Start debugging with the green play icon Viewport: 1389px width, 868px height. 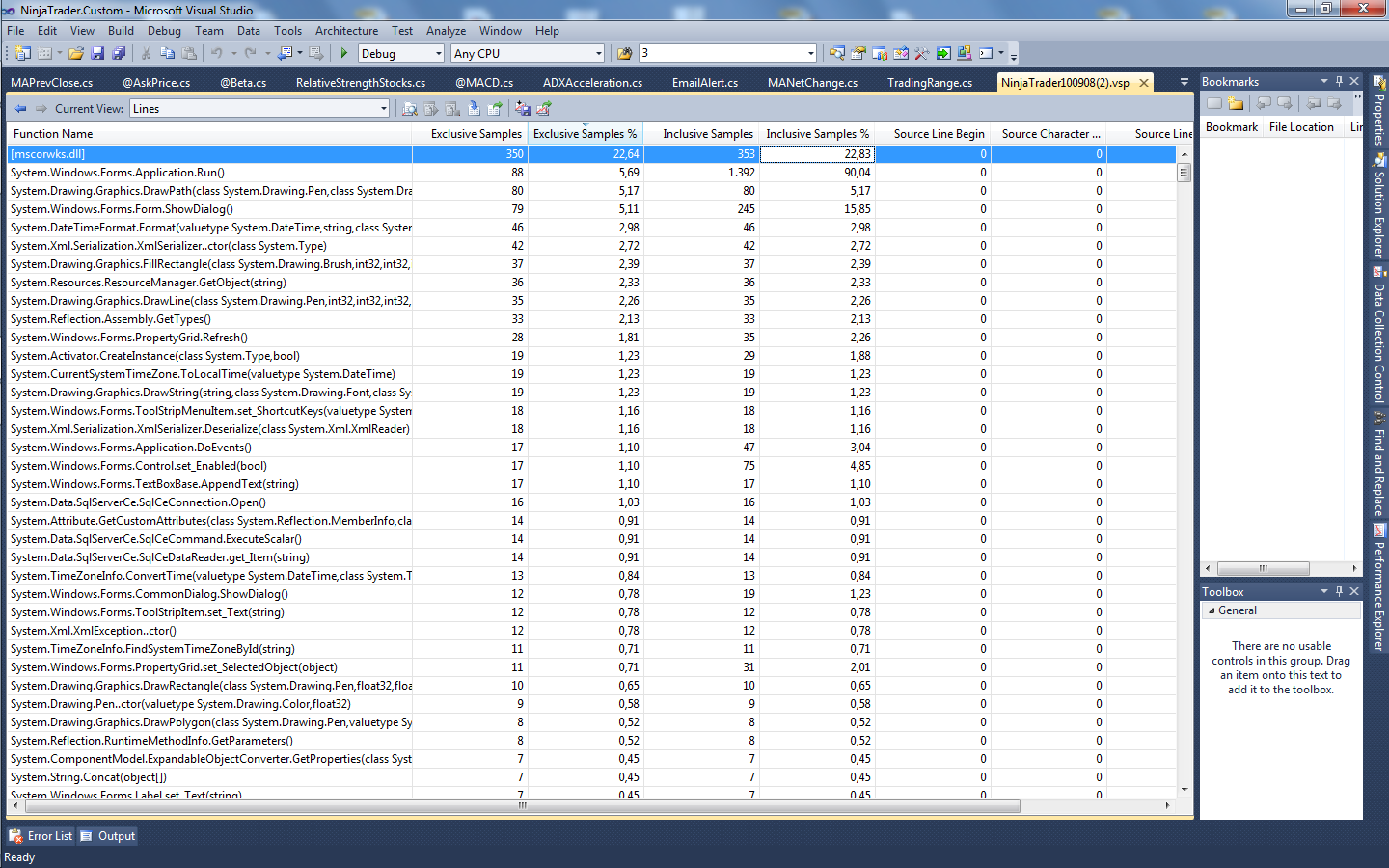(x=343, y=54)
